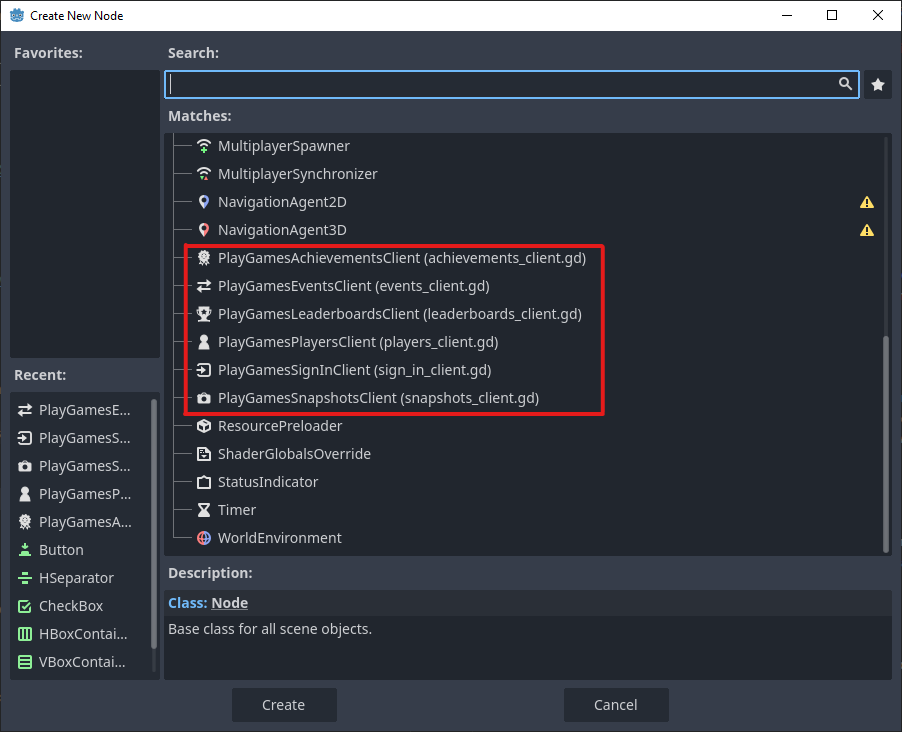Viewport: 902px width, 732px height.
Task: Click the PlayGamesSignInClient login icon in Matches
Action: point(204,370)
